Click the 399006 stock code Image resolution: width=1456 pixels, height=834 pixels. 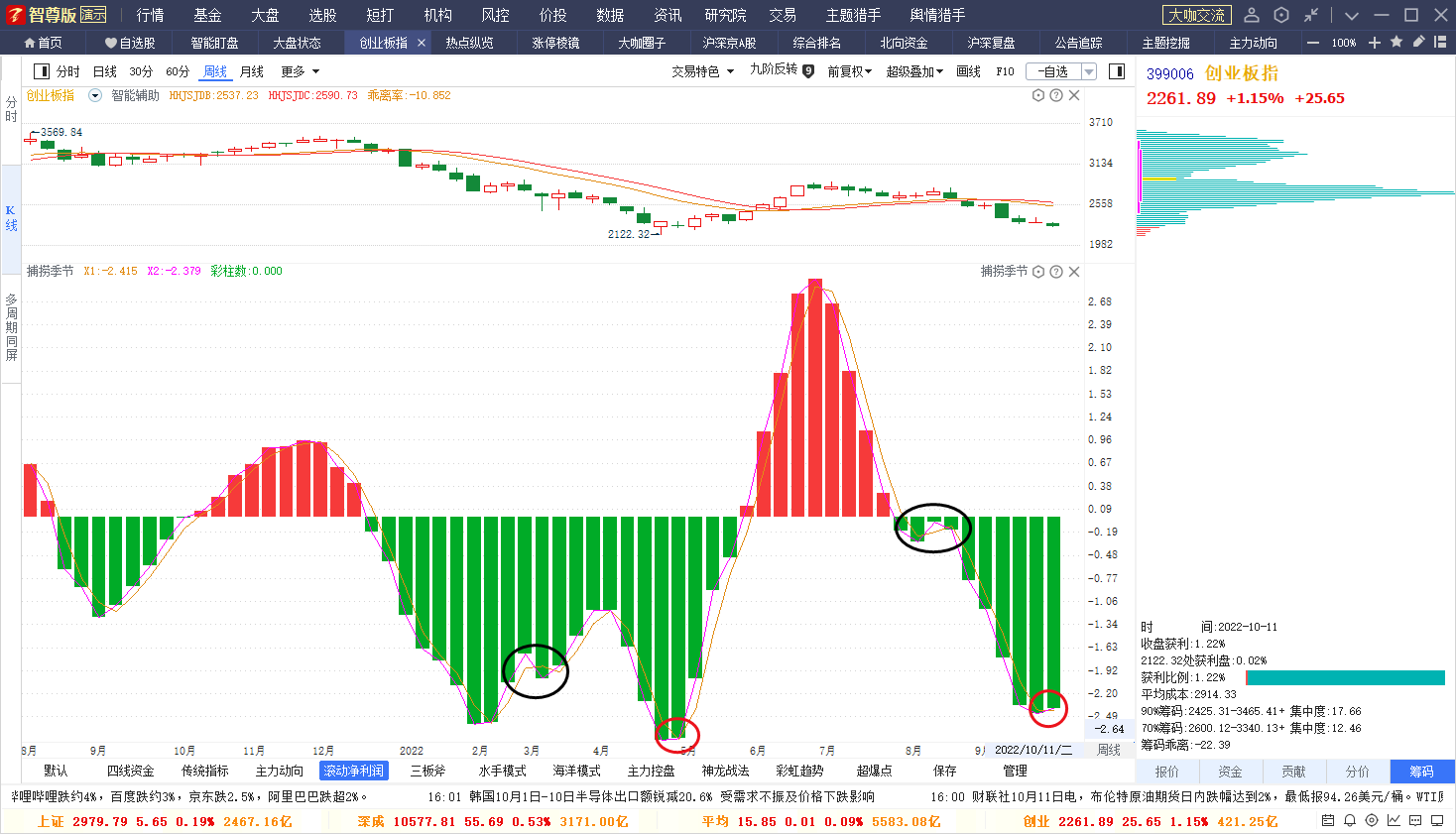[x=1170, y=74]
